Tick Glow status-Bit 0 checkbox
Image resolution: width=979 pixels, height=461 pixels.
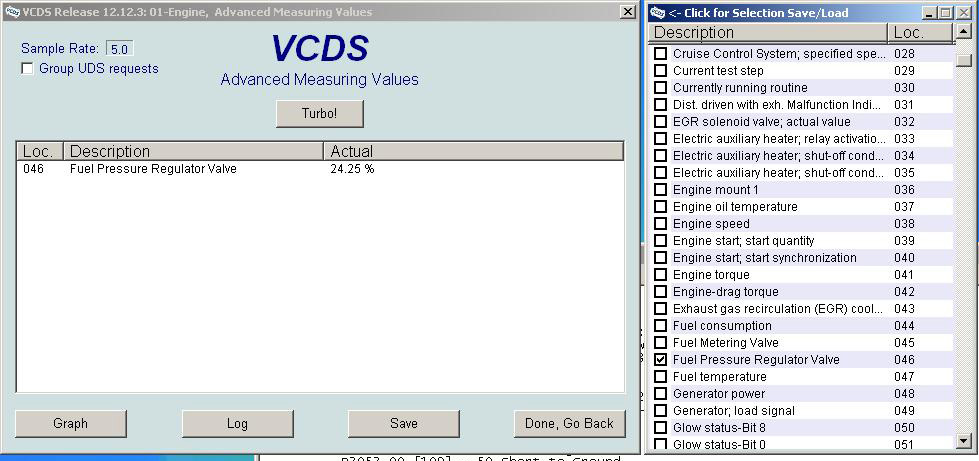click(x=660, y=445)
